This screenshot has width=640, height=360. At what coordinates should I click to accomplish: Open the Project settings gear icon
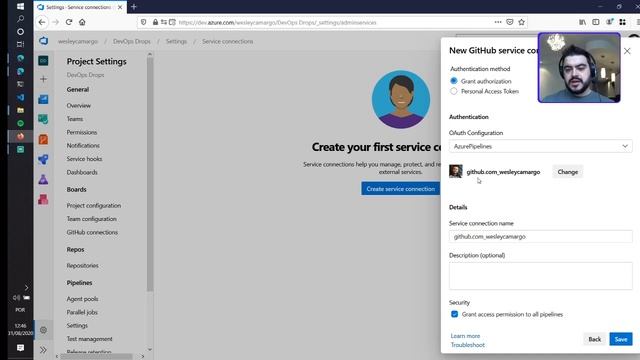43,330
